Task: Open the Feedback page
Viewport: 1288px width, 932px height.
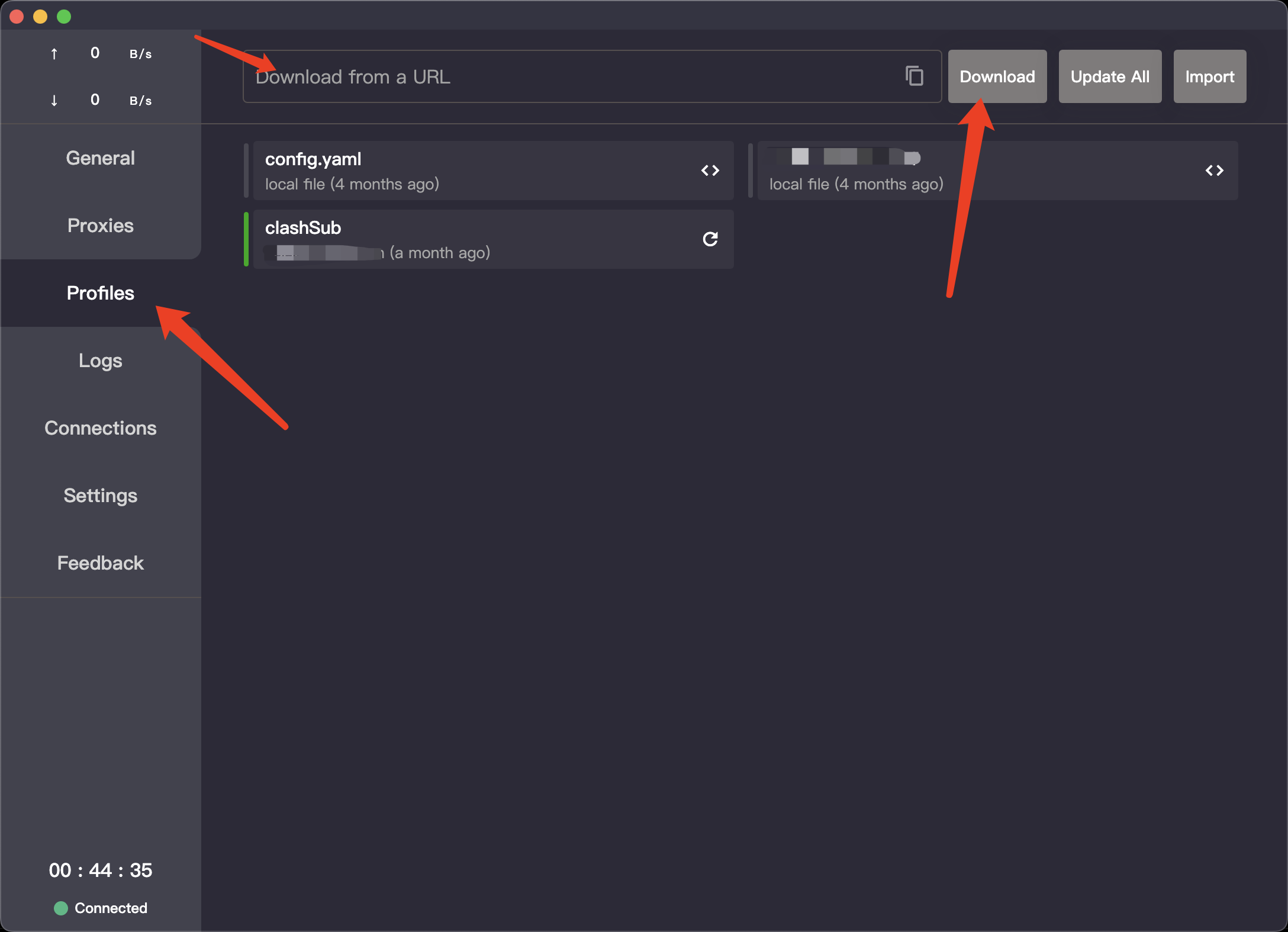Action: click(101, 563)
